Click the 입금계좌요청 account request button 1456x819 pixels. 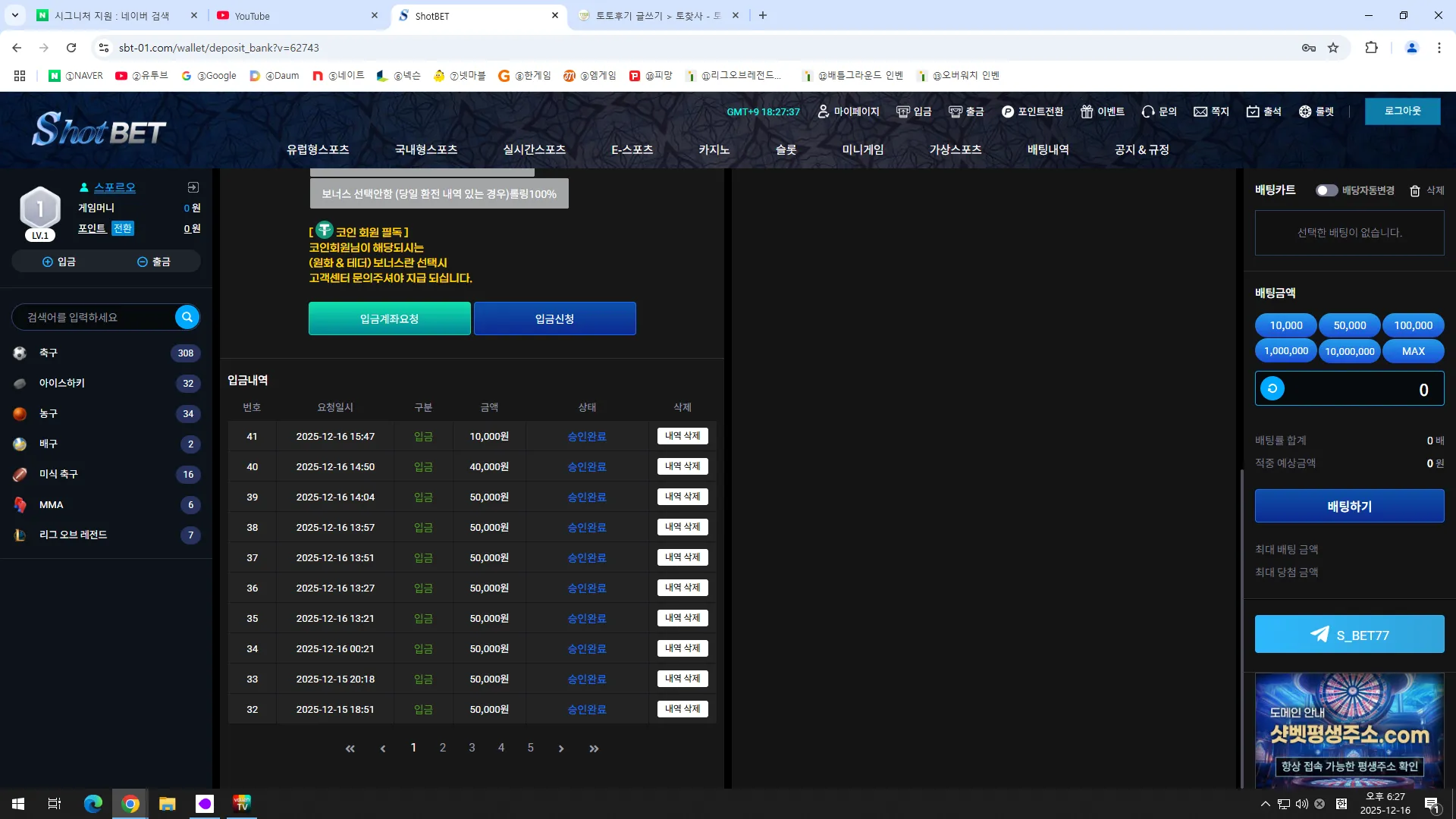pos(390,318)
